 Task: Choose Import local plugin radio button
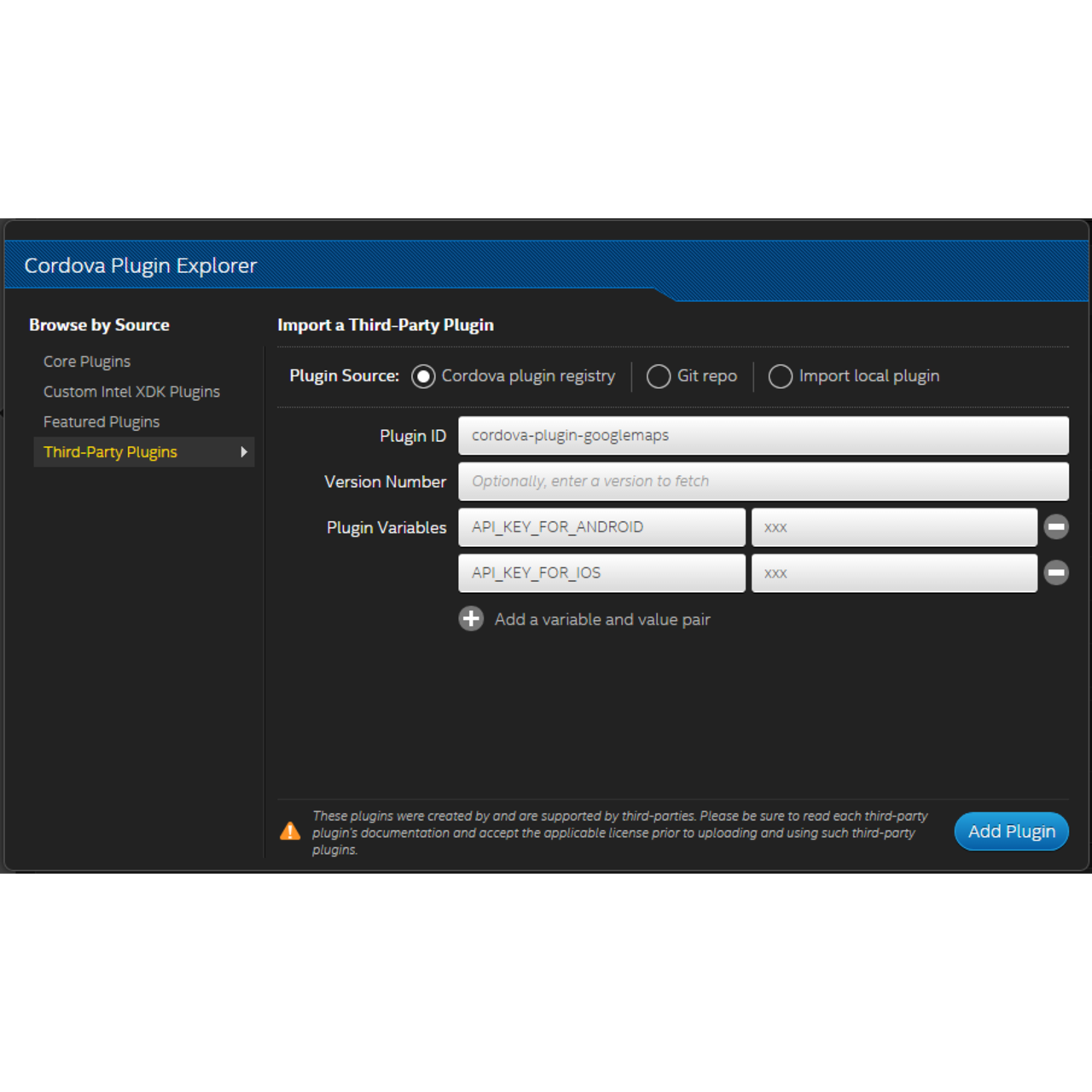pyautogui.click(x=781, y=376)
